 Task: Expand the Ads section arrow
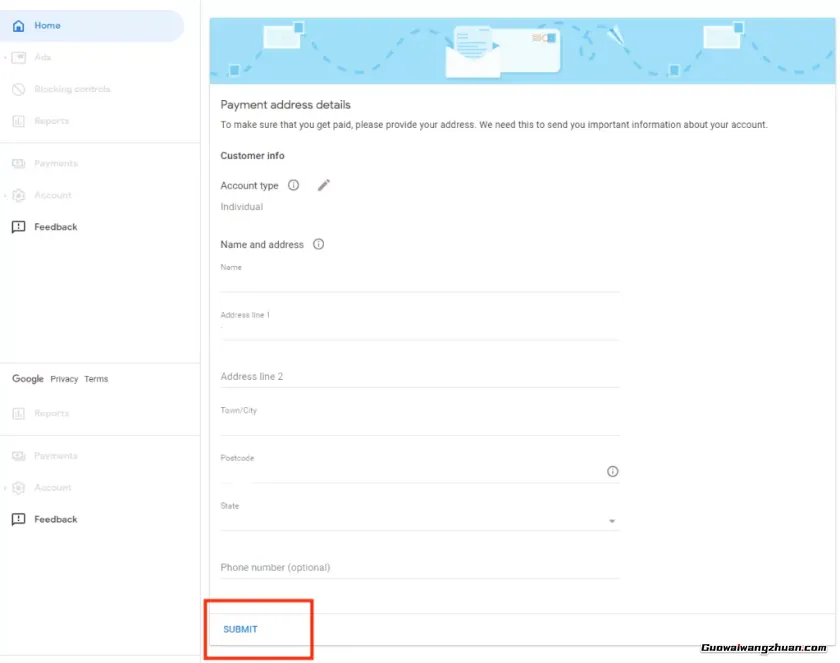pos(5,58)
